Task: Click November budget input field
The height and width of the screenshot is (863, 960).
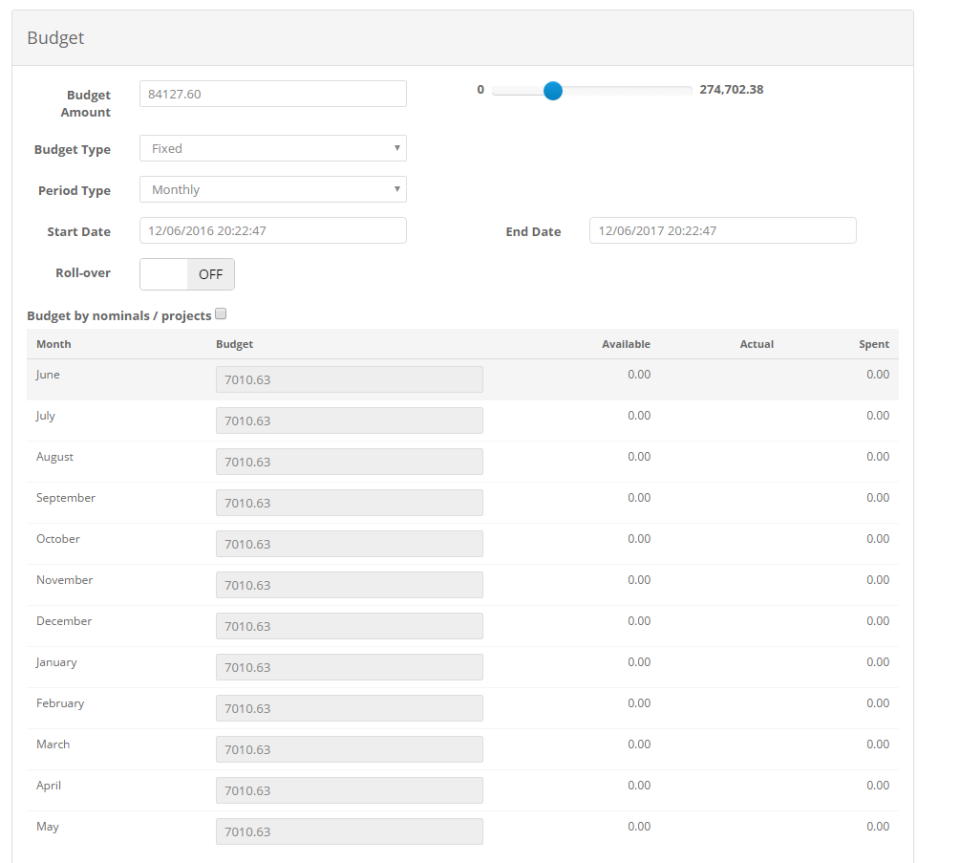Action: [349, 585]
